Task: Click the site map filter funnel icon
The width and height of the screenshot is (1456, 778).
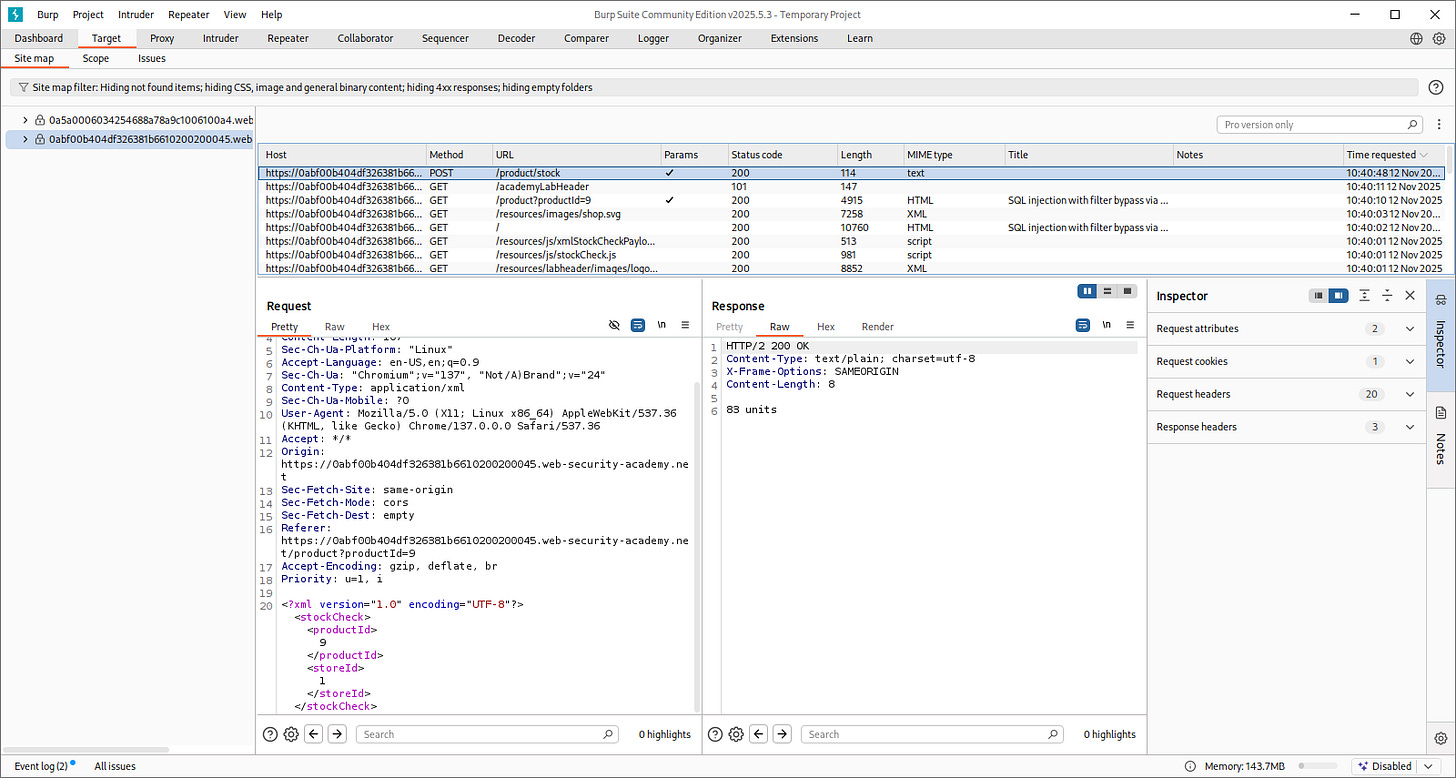Action: point(23,88)
